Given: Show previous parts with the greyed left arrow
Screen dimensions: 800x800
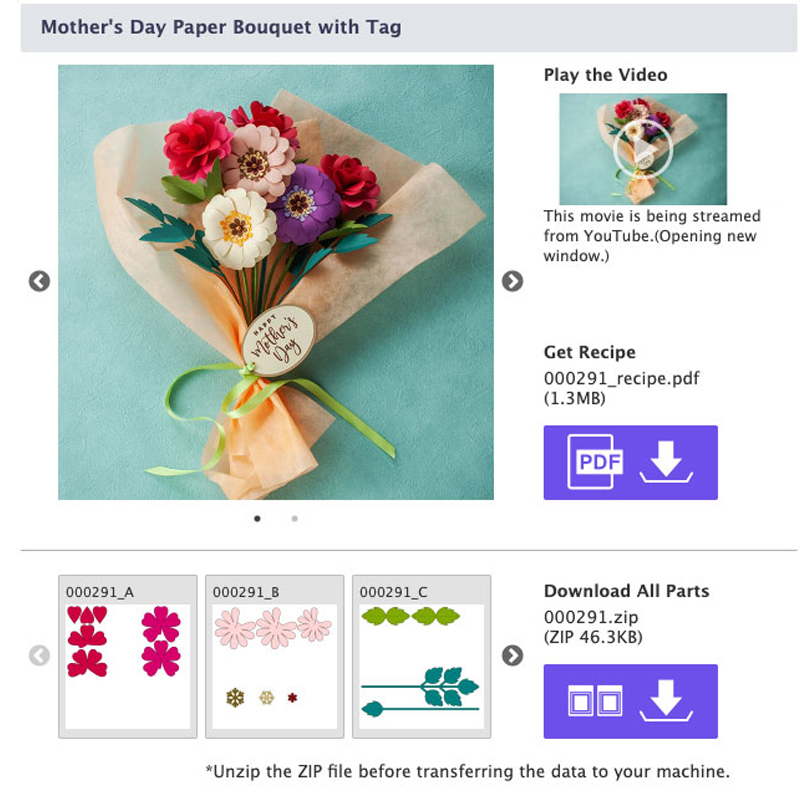Looking at the screenshot, I should click(x=39, y=656).
